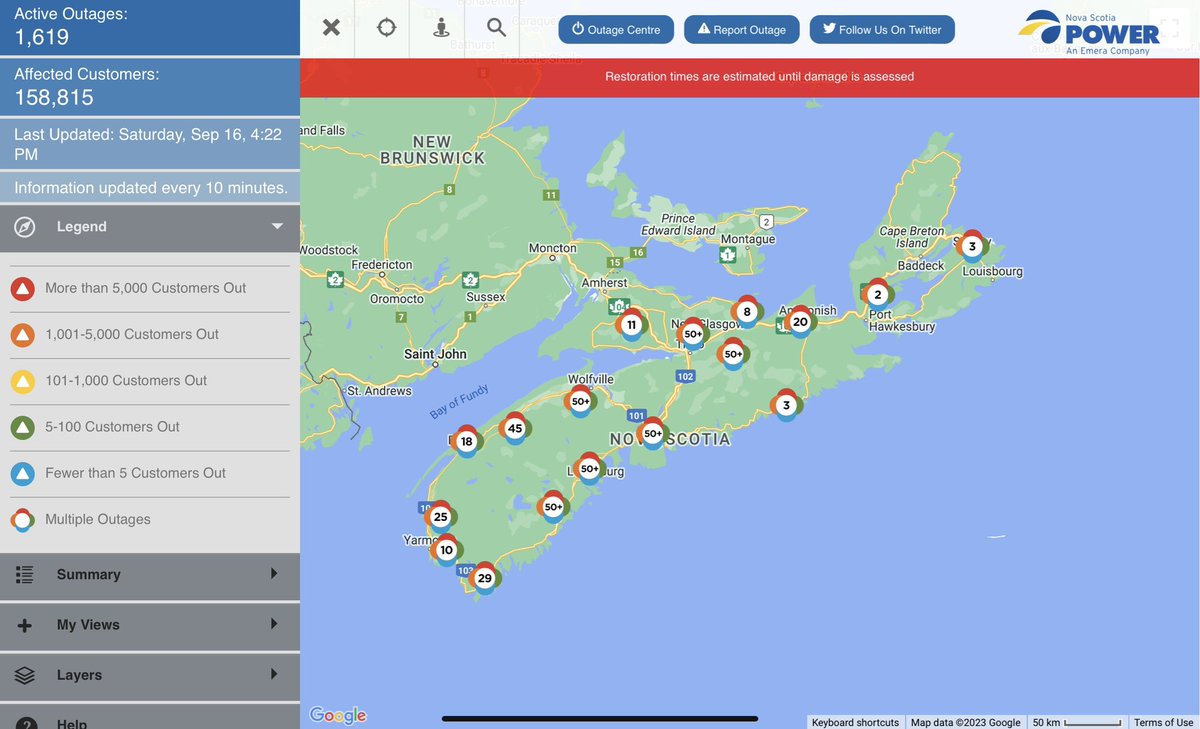Click the Affected Customers 158,815 panel

point(150,88)
